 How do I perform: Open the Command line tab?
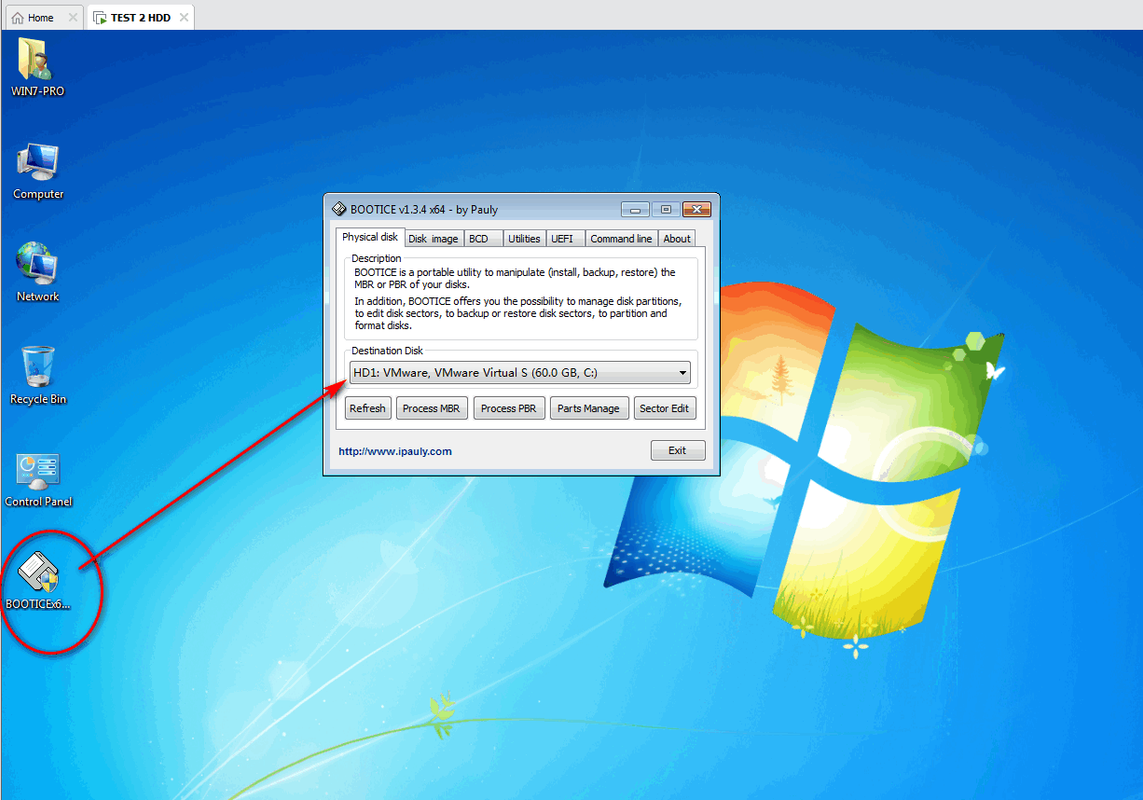click(x=621, y=238)
